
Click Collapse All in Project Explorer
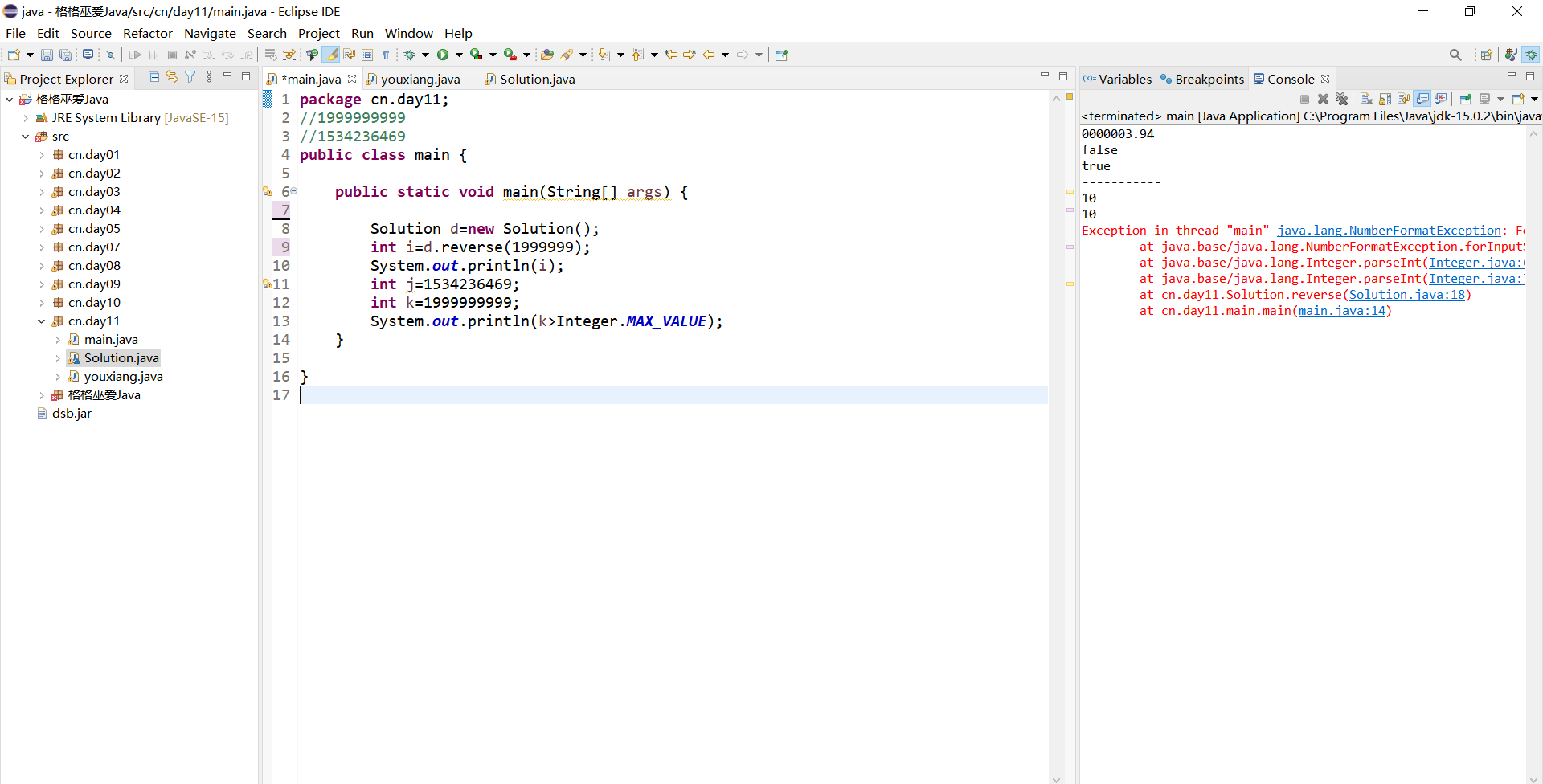[153, 77]
